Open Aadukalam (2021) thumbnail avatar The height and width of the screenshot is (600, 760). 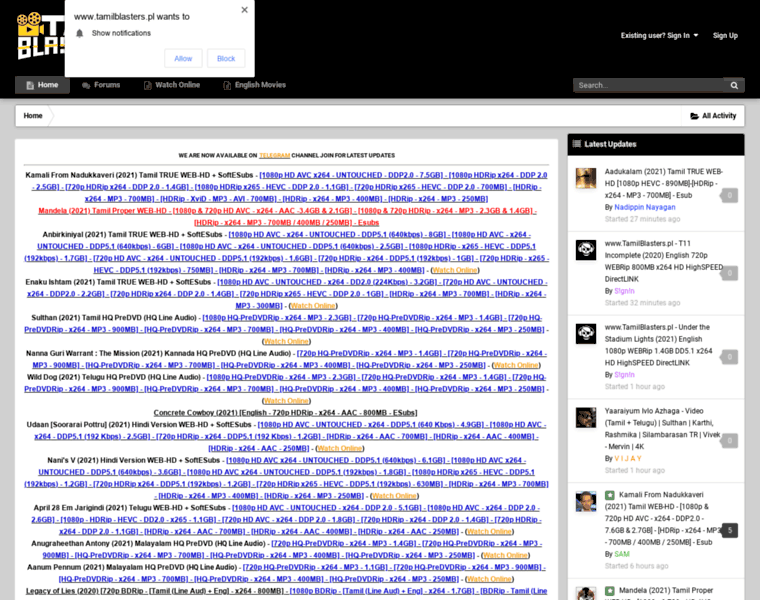click(x=586, y=178)
